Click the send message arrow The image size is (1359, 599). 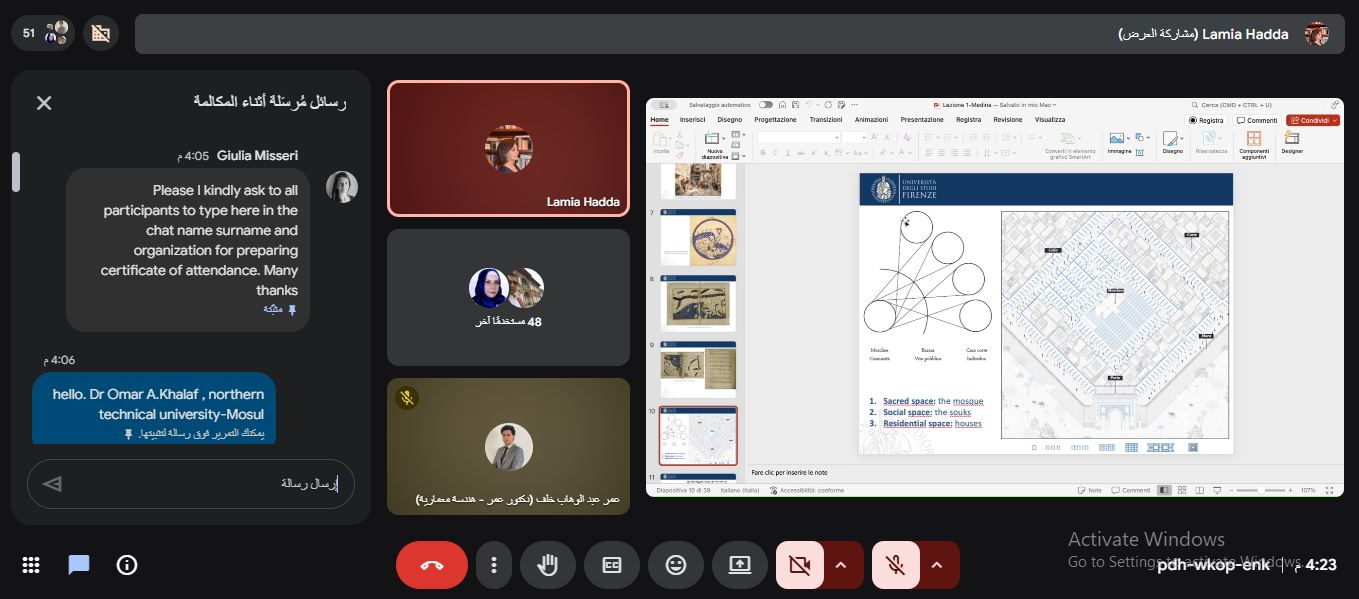coord(52,484)
